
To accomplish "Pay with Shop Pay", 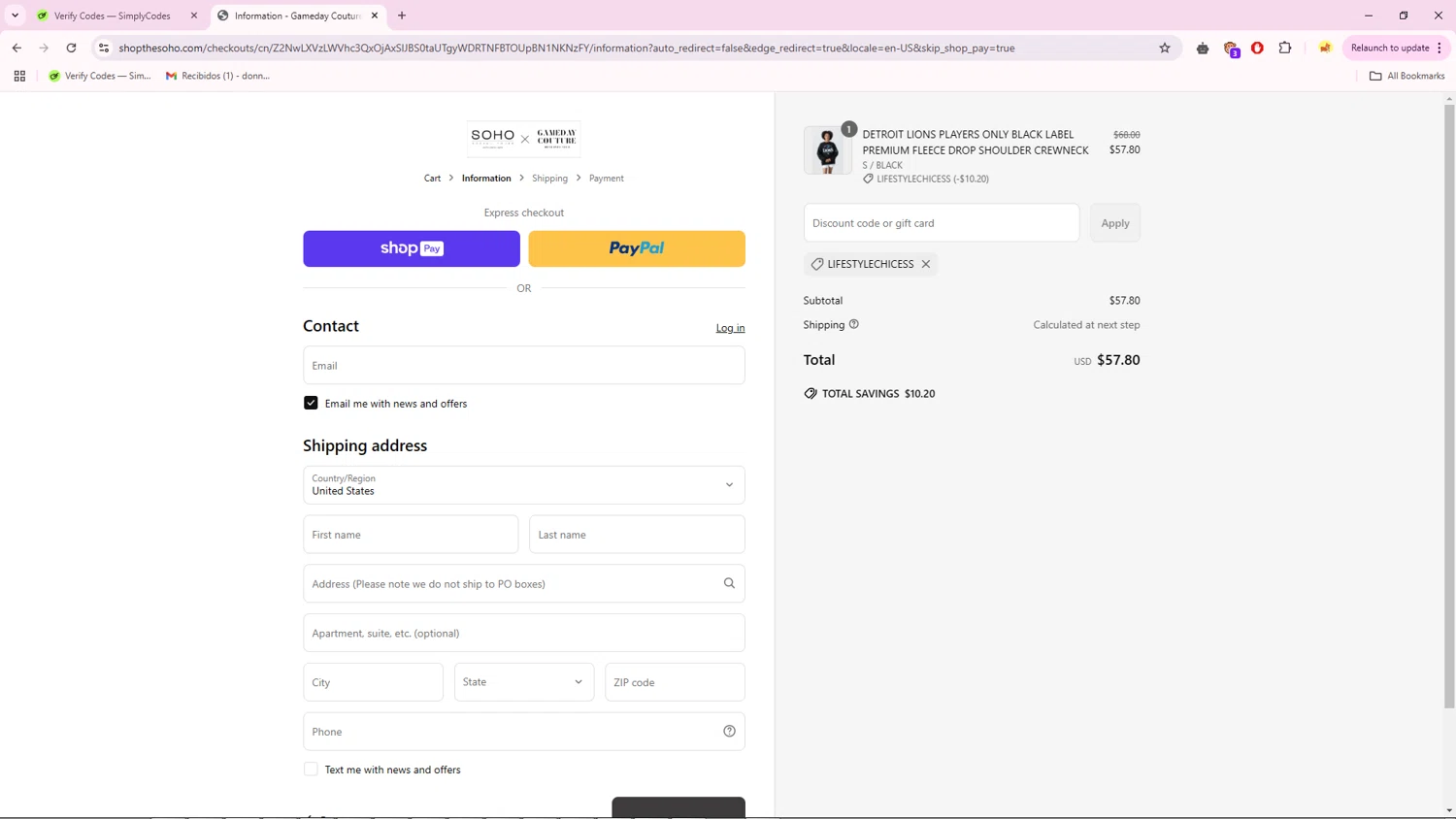I will (412, 248).
